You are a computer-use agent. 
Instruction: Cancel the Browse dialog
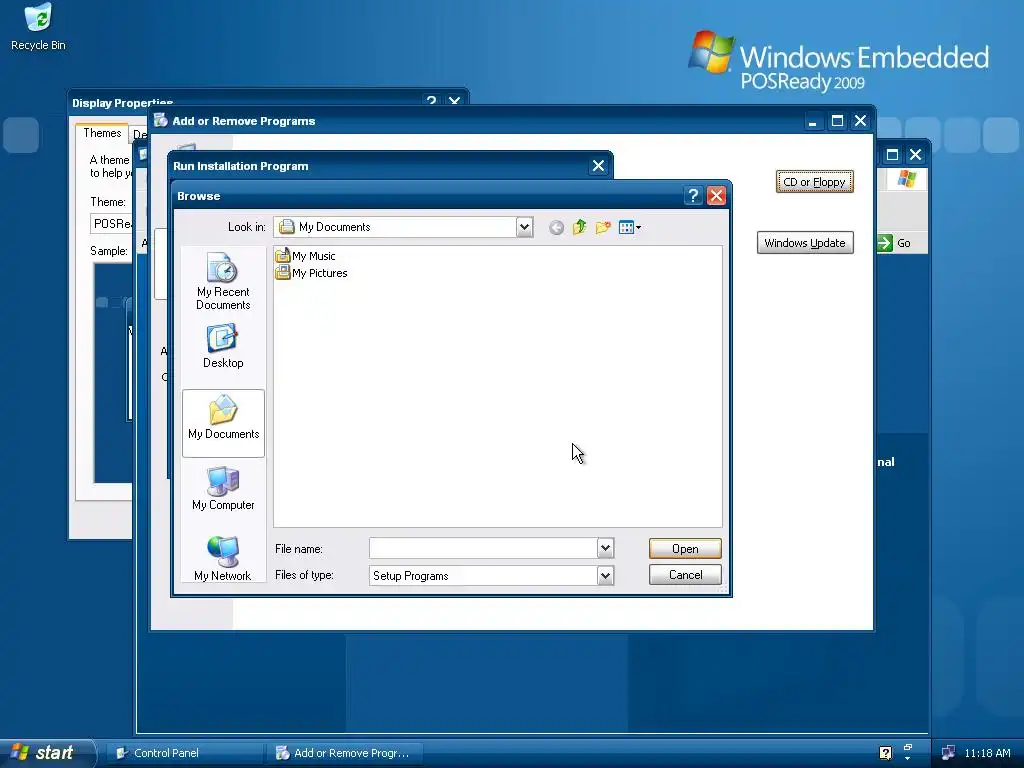pyautogui.click(x=685, y=575)
